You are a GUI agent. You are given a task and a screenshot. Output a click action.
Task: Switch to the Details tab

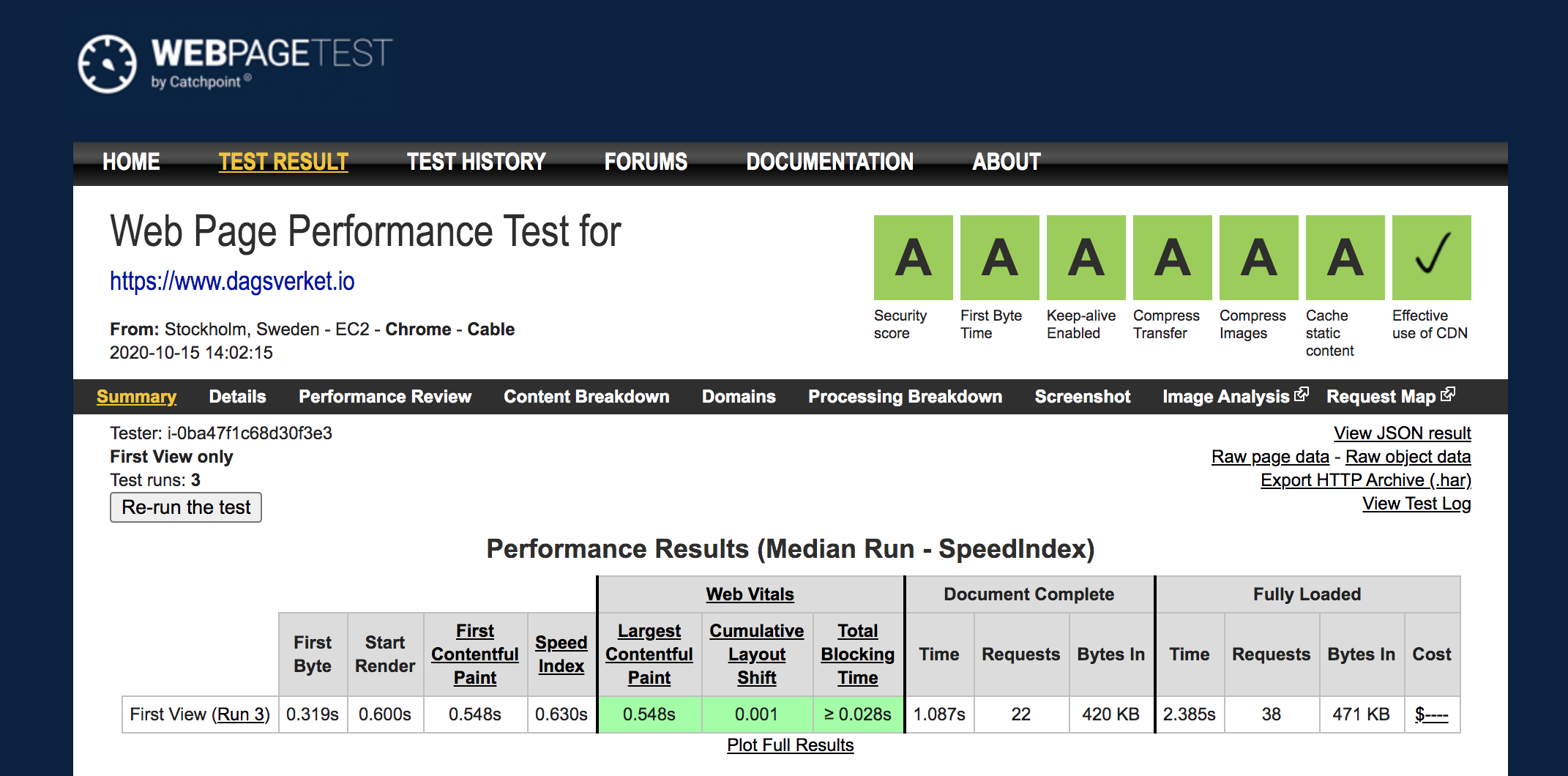pos(238,397)
